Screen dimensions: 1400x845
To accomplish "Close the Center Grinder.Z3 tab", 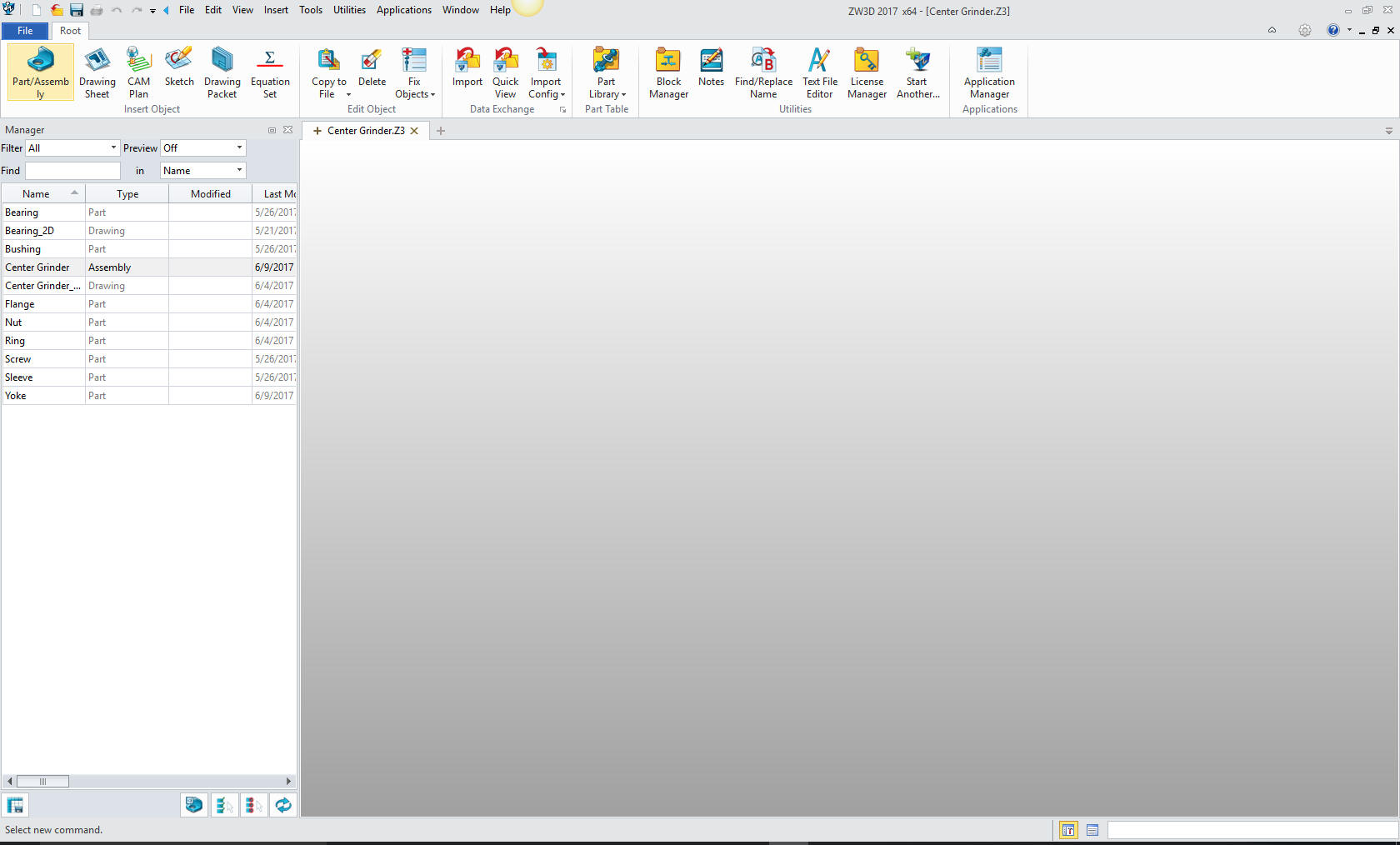I will click(x=414, y=131).
